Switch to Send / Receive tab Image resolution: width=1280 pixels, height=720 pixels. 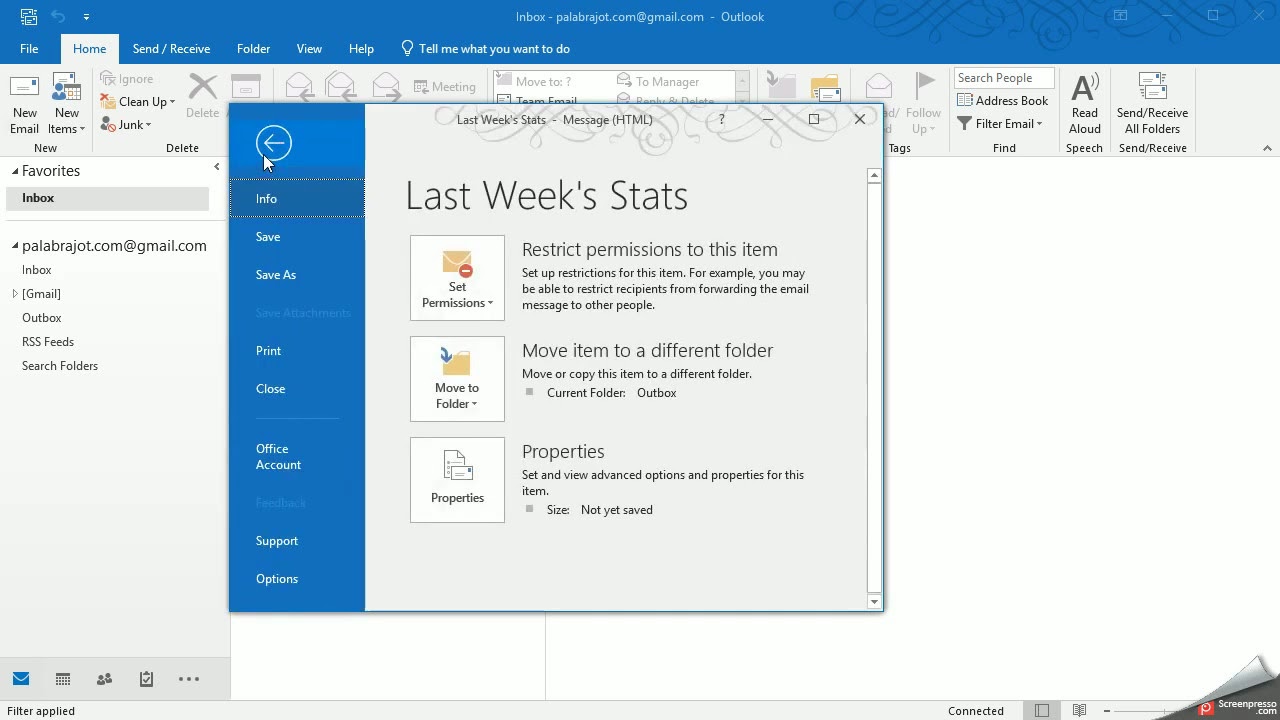tap(171, 48)
